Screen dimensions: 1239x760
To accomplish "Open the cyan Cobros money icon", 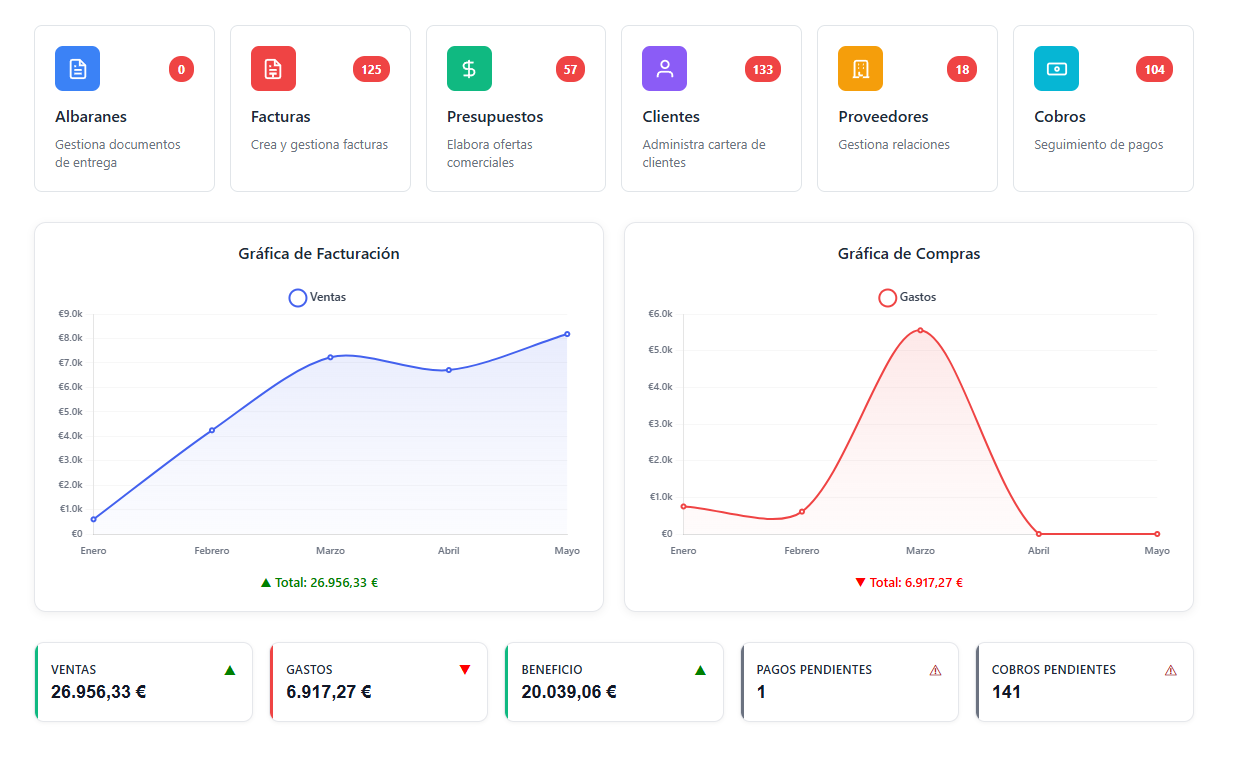I will tap(1056, 69).
